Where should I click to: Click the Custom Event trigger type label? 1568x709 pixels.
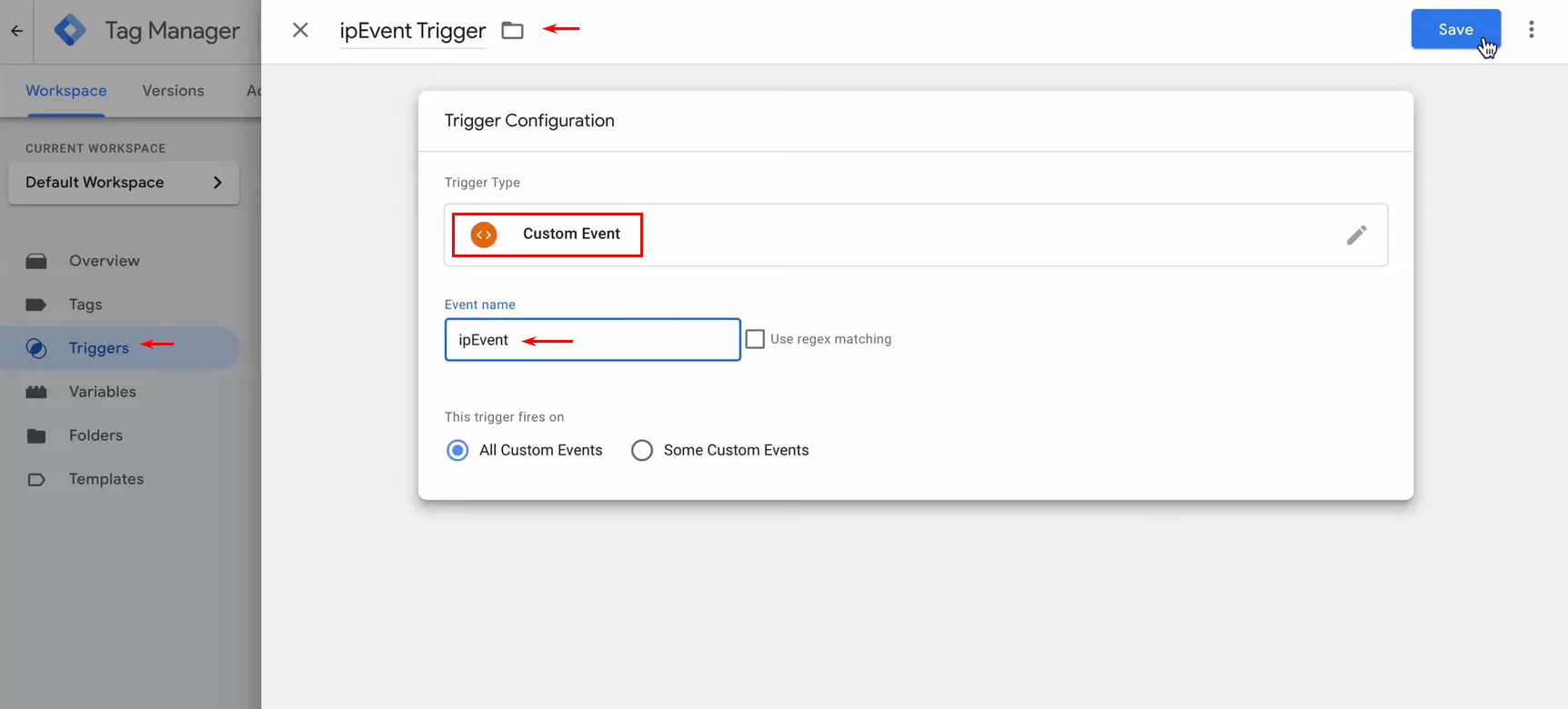click(571, 234)
